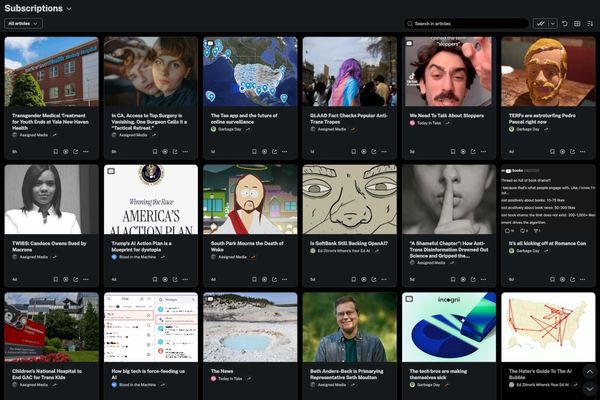Toggle read status of the Sloppers article
Image resolution: width=600 pixels, height=400 pixels.
point(463,152)
